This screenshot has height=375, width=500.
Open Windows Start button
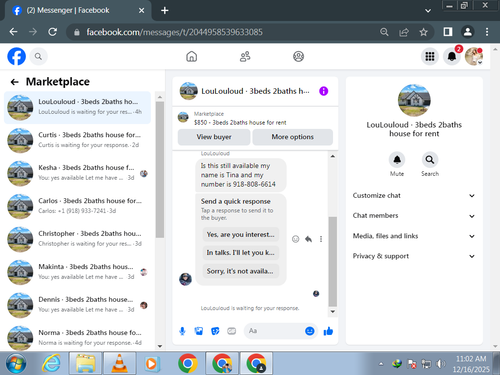16,364
